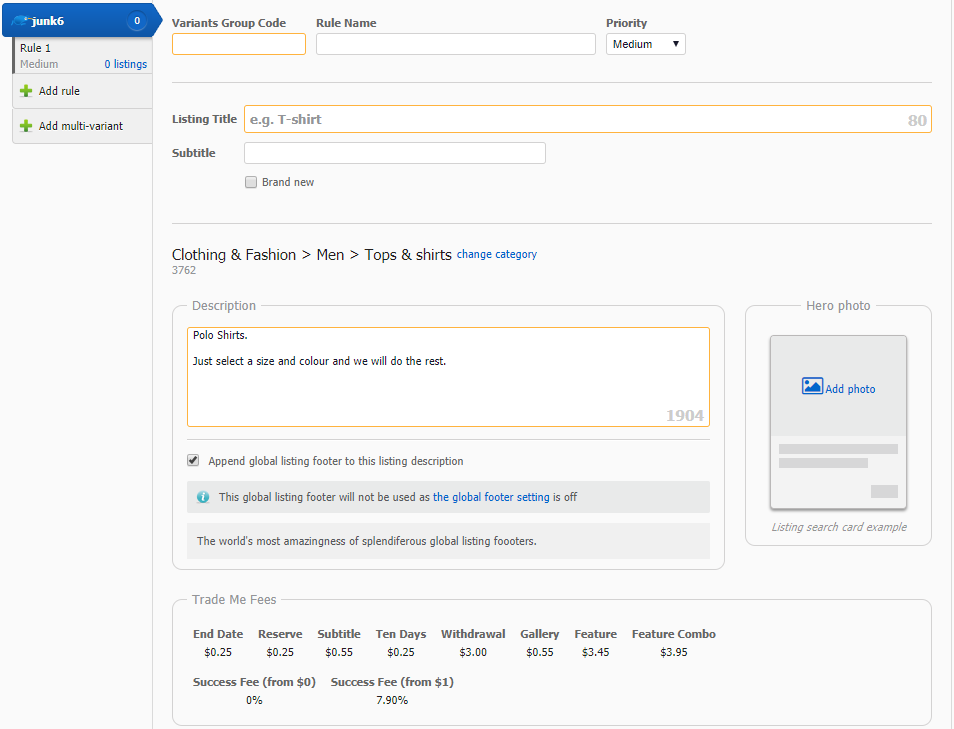The height and width of the screenshot is (729, 954).
Task: Open the 0 listings link
Action: pyautogui.click(x=126, y=64)
